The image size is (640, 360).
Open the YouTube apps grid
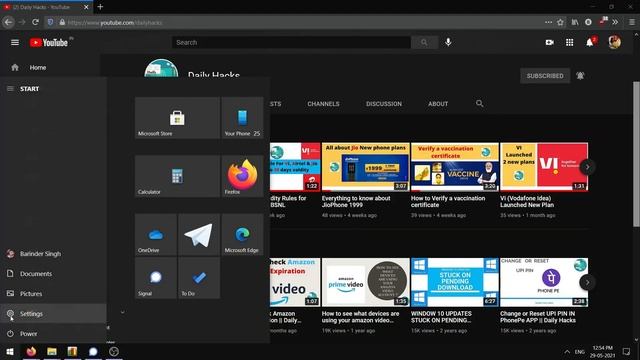(x=569, y=42)
